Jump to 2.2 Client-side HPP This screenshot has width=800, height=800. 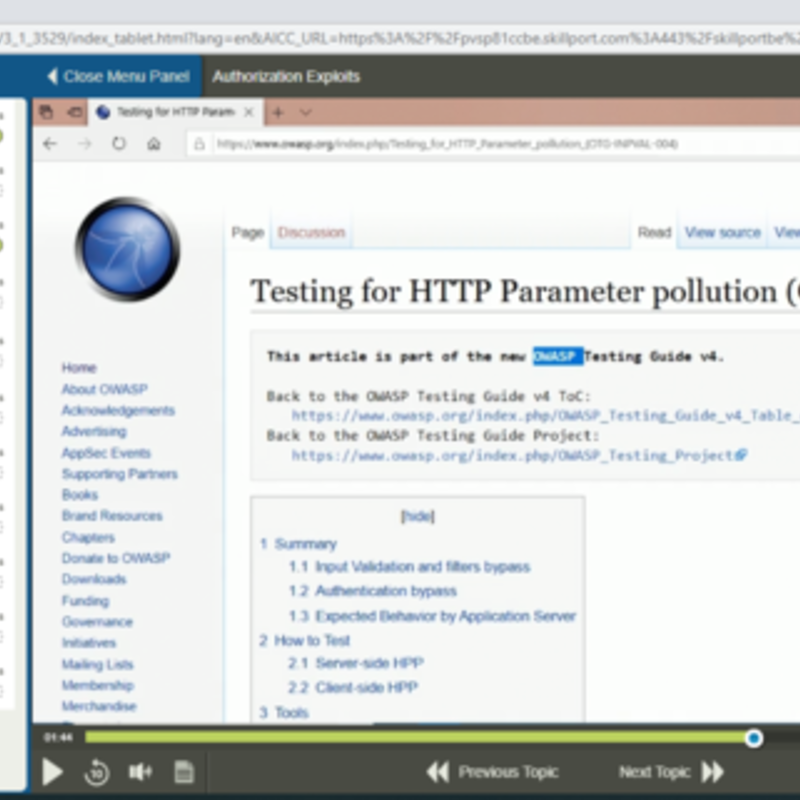[x=353, y=687]
